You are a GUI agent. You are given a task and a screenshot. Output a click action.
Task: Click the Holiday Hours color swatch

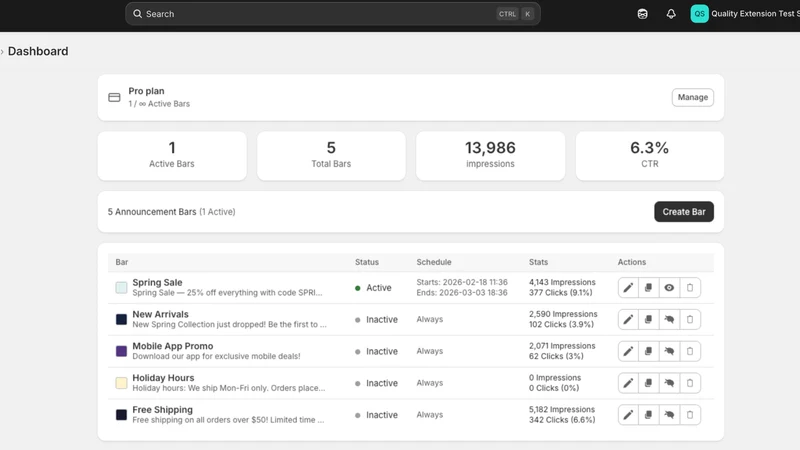click(x=121, y=383)
